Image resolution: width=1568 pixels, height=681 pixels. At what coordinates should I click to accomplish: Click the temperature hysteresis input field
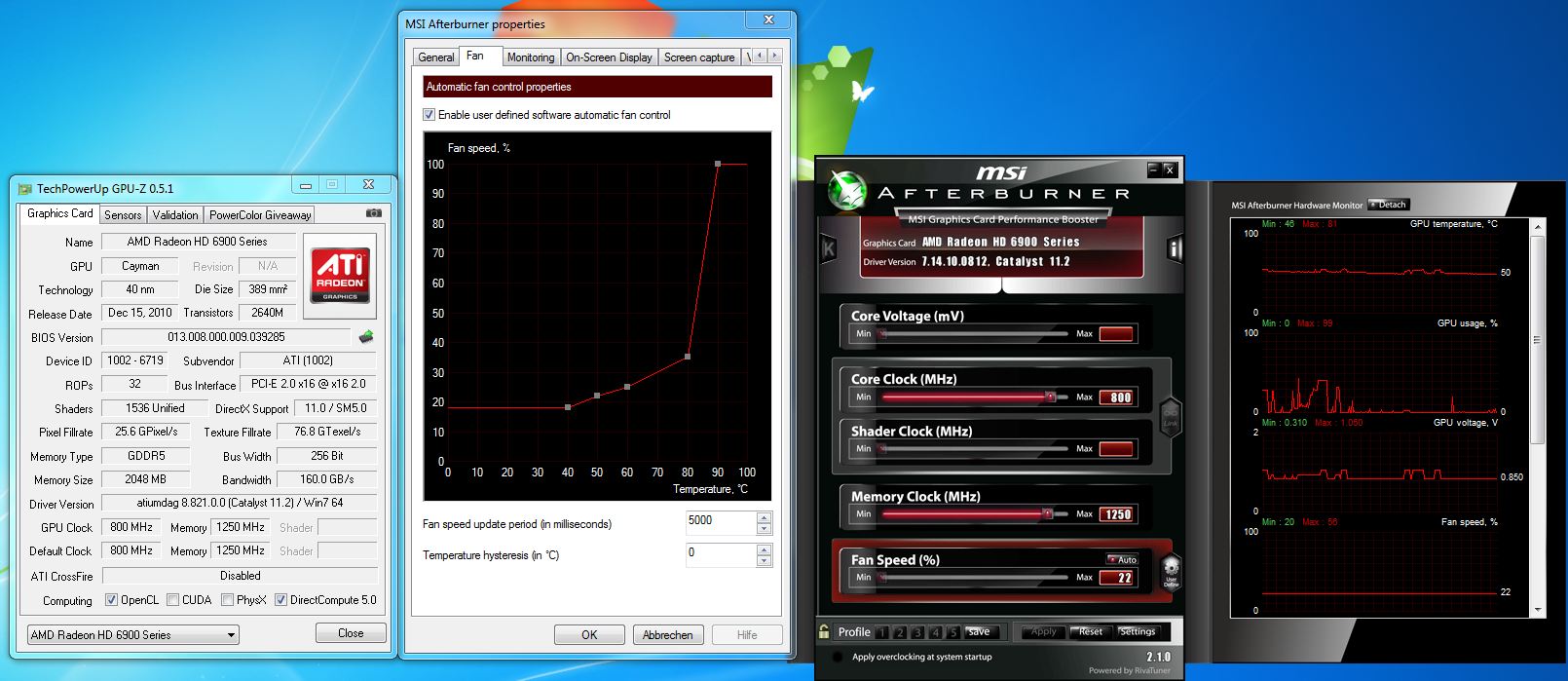[x=720, y=555]
